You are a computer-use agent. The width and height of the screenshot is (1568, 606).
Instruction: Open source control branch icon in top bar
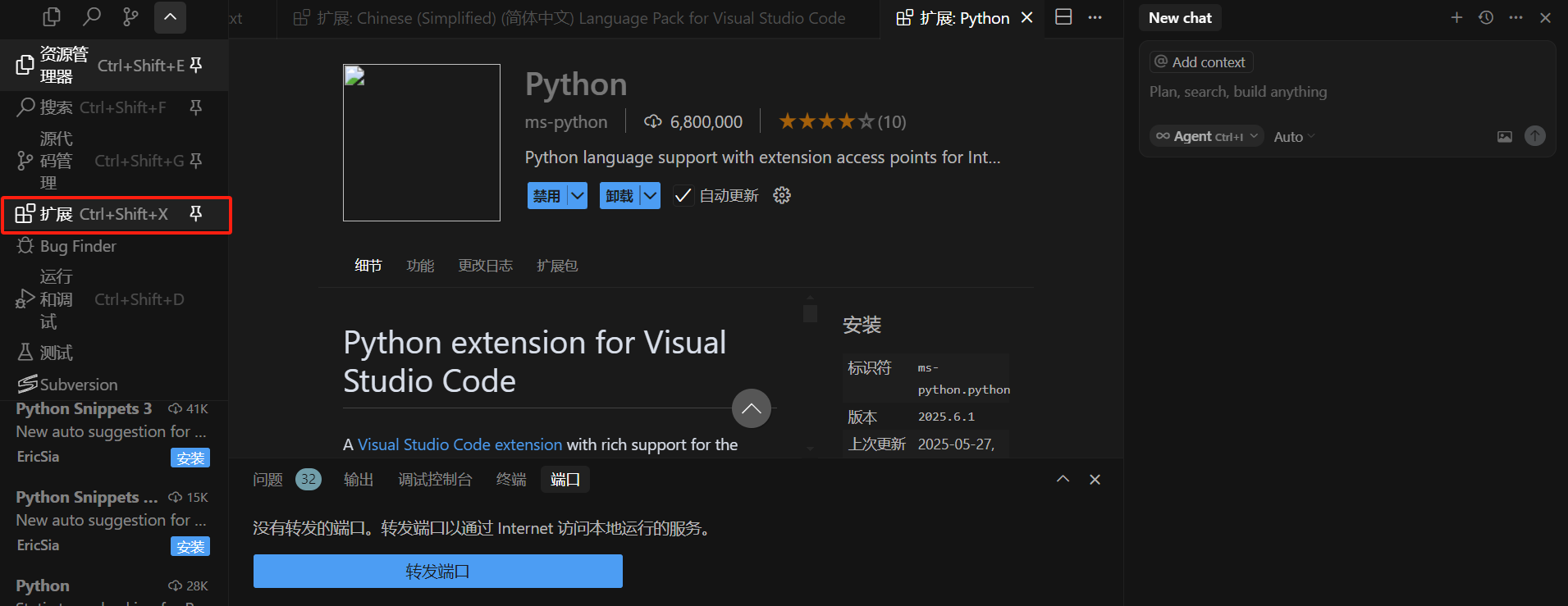point(130,16)
